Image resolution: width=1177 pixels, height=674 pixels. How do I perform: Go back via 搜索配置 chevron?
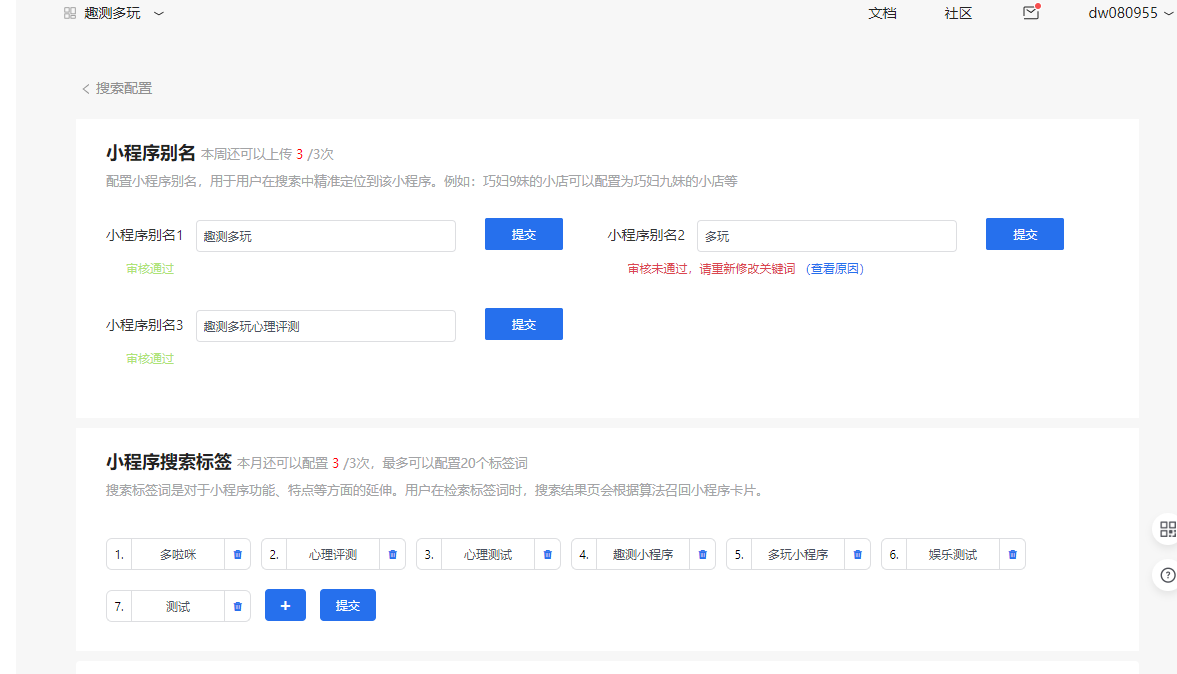[86, 89]
